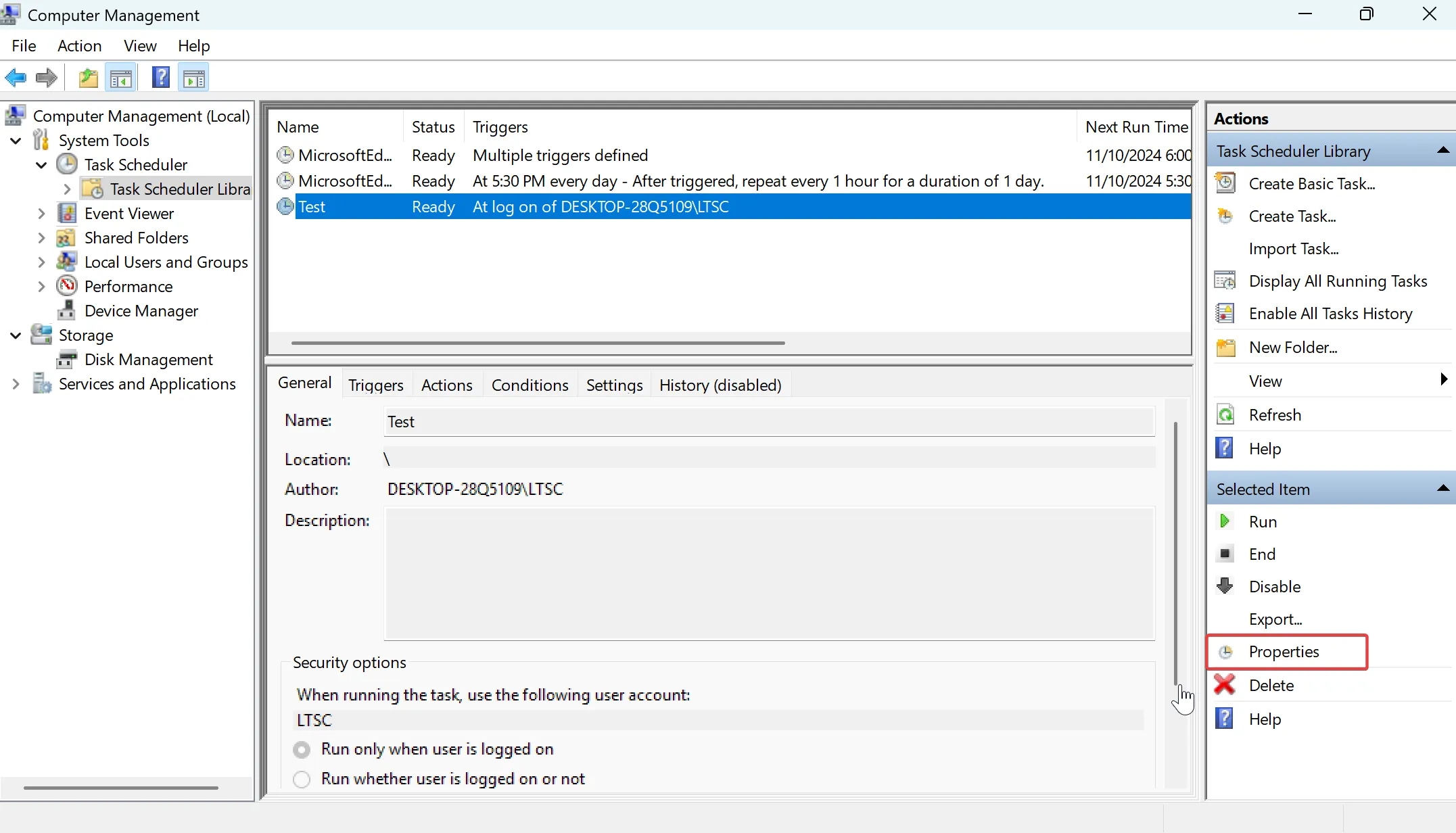Click the End action for selected task
Image resolution: width=1456 pixels, height=833 pixels.
(1262, 554)
